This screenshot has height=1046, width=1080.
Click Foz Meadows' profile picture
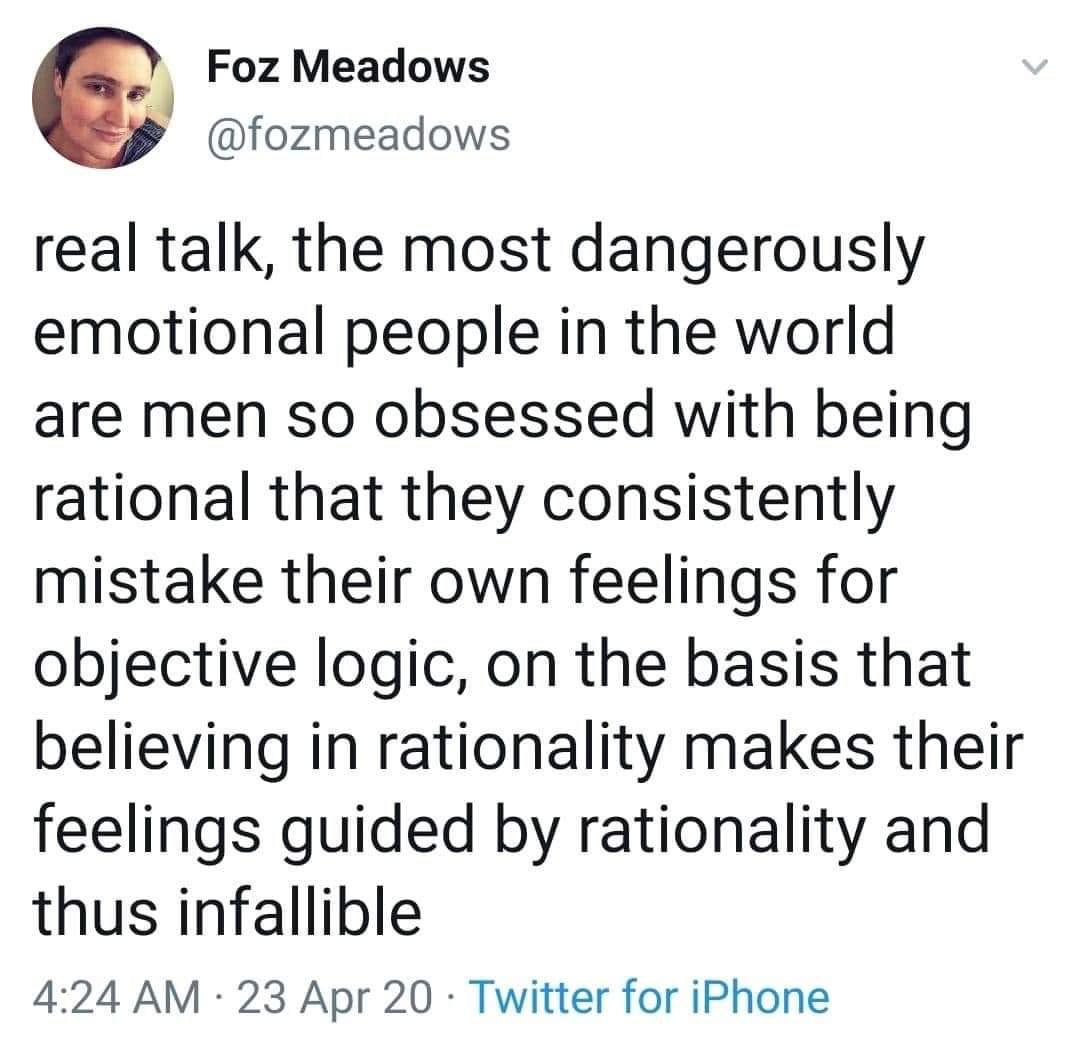(x=103, y=98)
